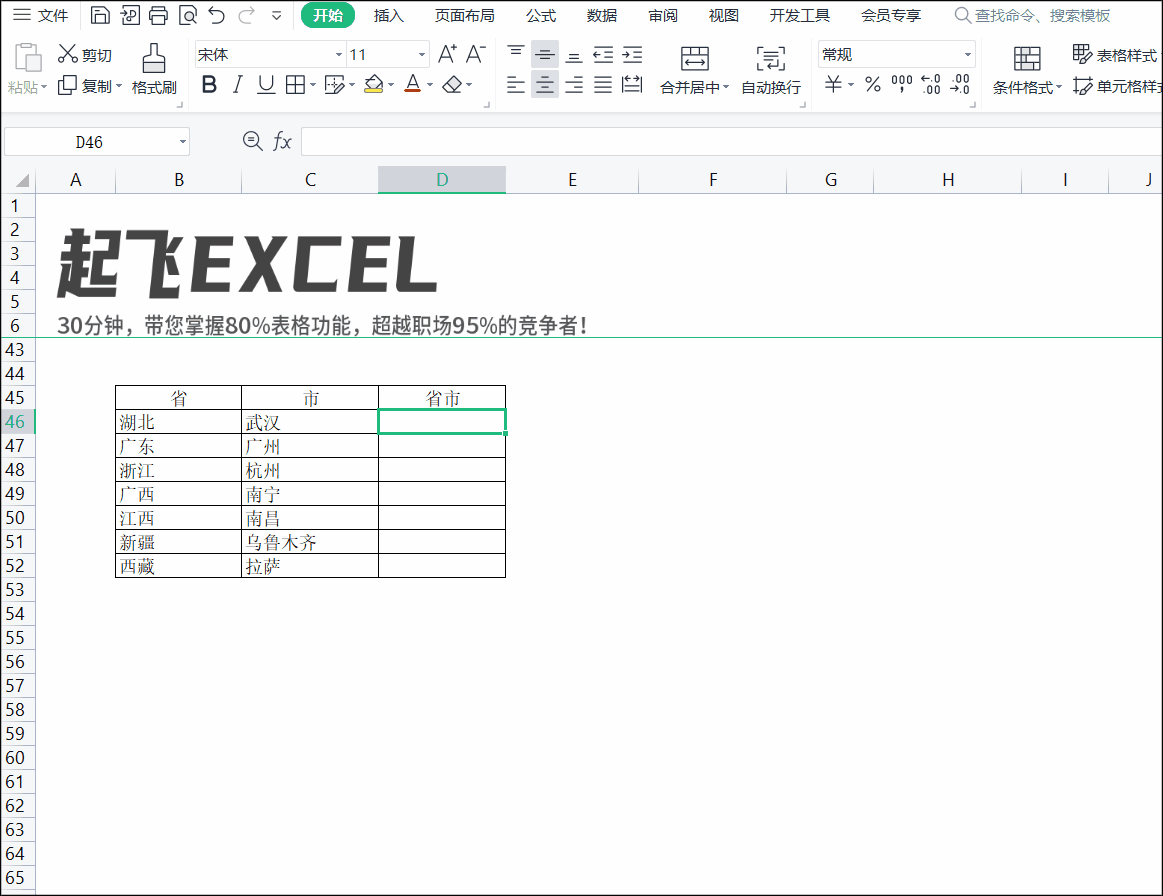Switch to the 插入 tab

(389, 15)
